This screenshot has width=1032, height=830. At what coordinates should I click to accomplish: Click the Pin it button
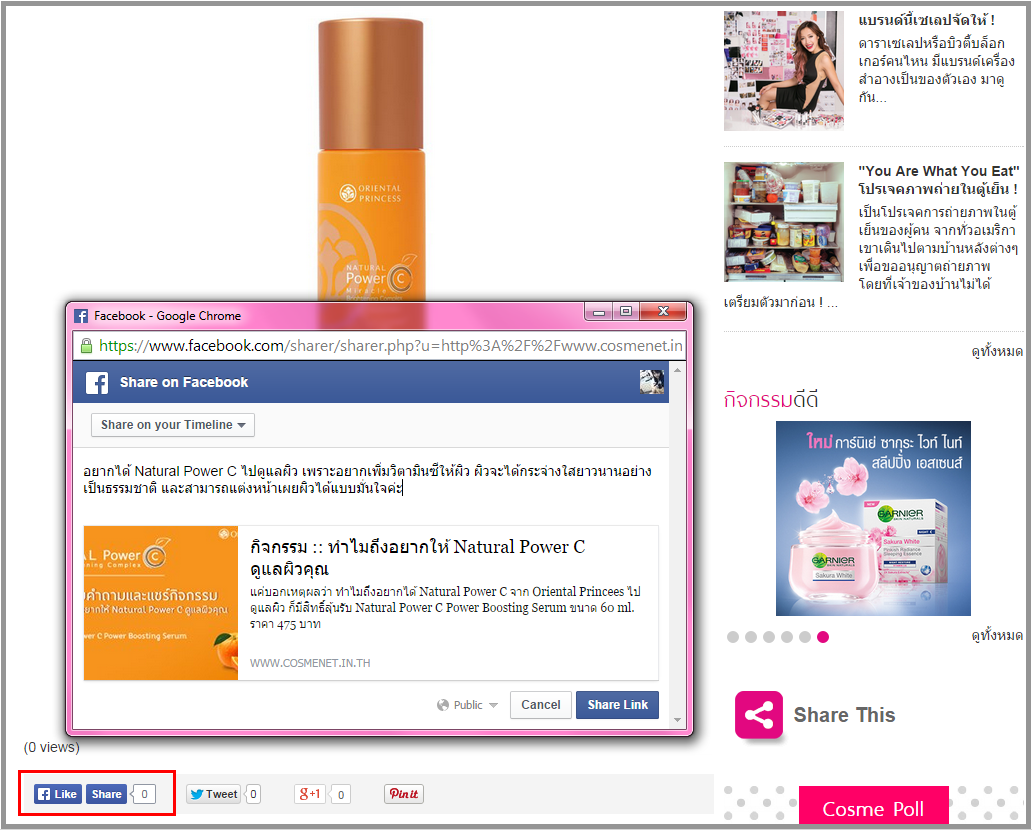[x=403, y=794]
